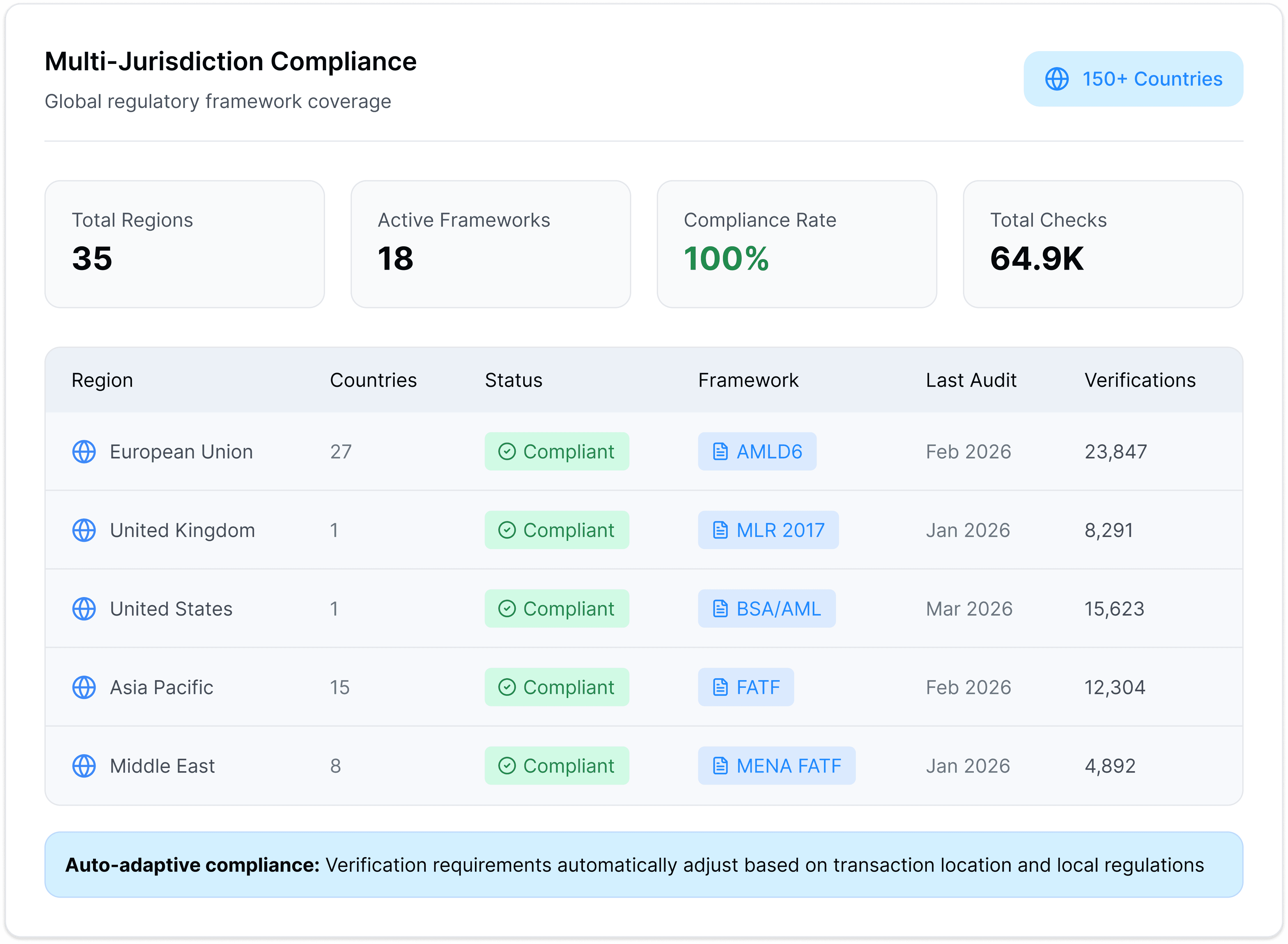Click the globe icon beside Middle East

(x=84, y=766)
